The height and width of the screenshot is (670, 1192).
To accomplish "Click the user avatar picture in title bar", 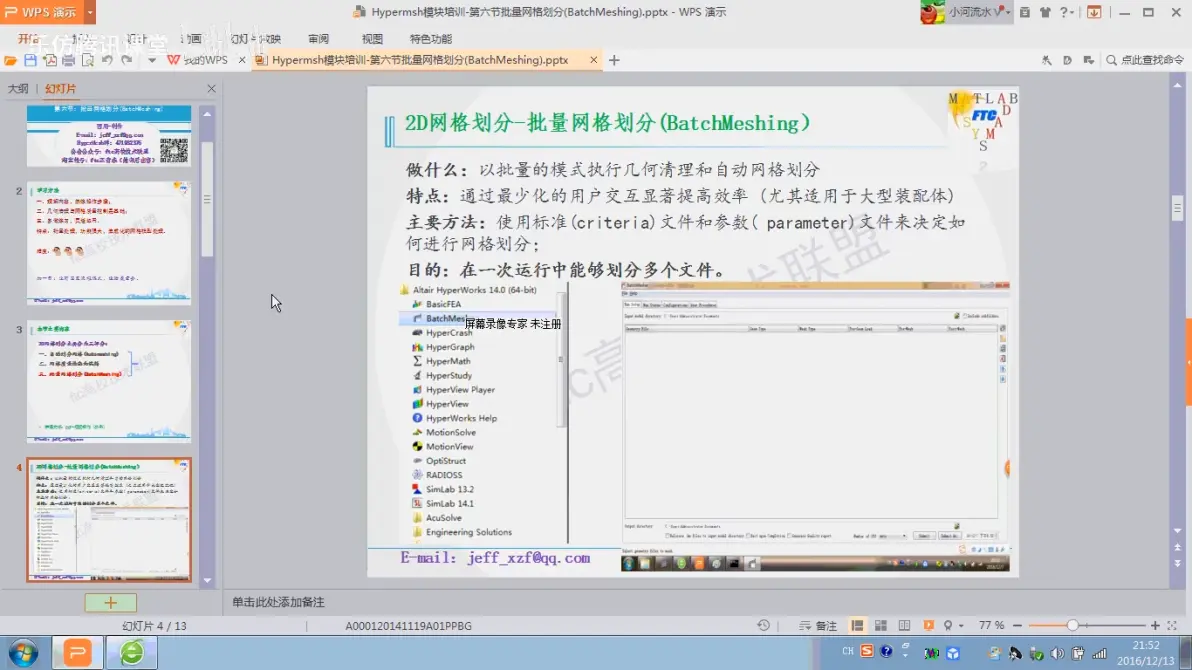I will click(x=932, y=12).
